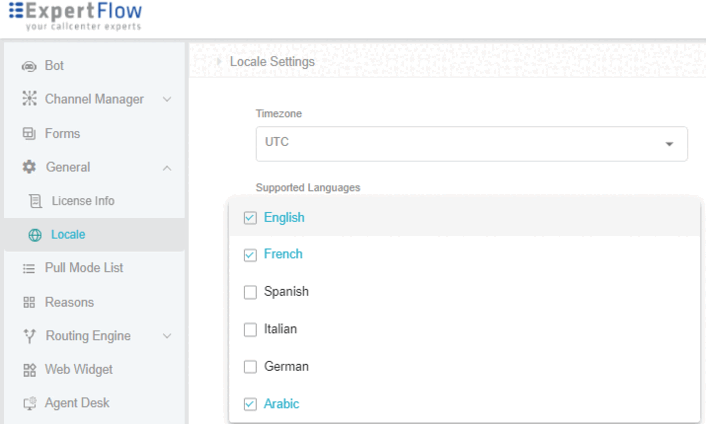Image resolution: width=706 pixels, height=424 pixels.
Task: Expand the Routing Engine chevron
Action: point(167,336)
